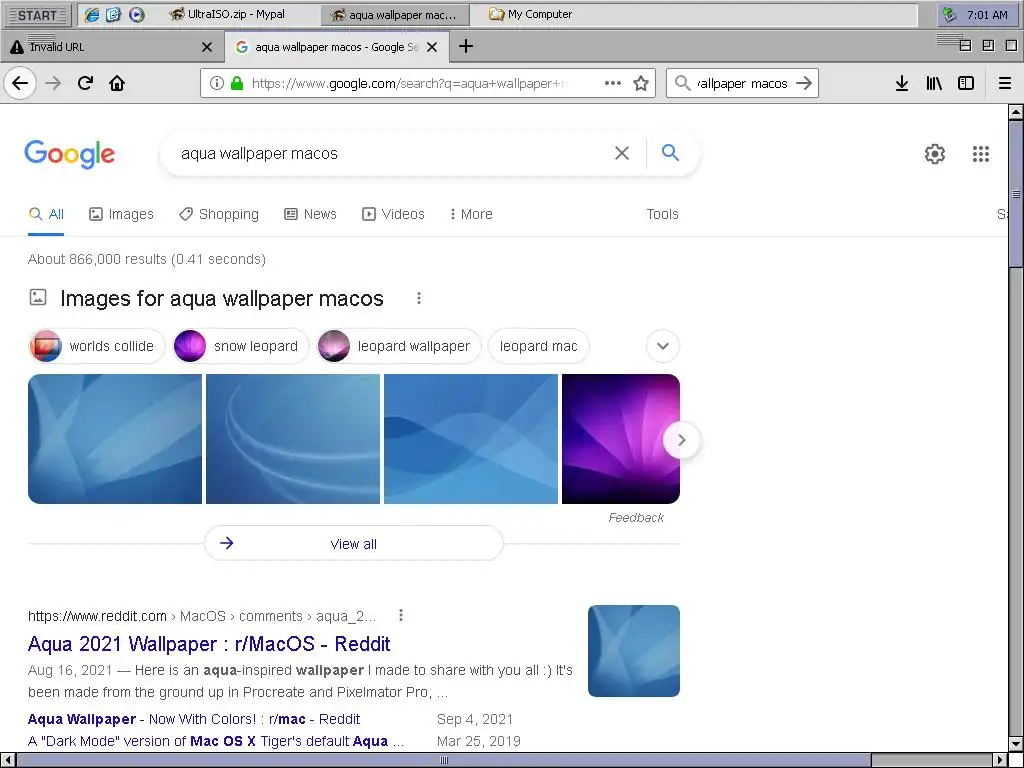Open the browser hamburger menu

pos(1005,84)
